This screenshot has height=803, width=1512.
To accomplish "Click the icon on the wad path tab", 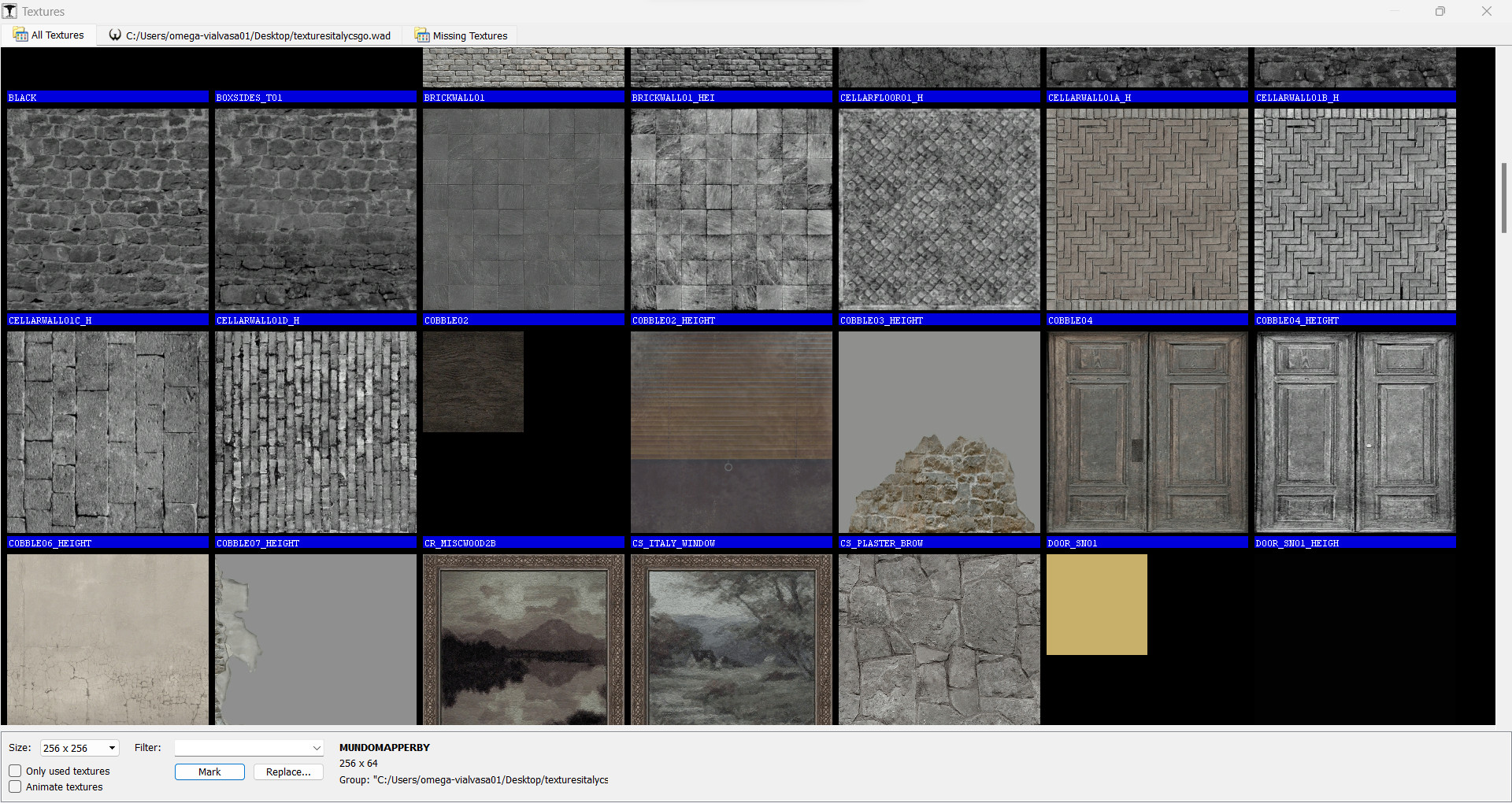I will (115, 35).
